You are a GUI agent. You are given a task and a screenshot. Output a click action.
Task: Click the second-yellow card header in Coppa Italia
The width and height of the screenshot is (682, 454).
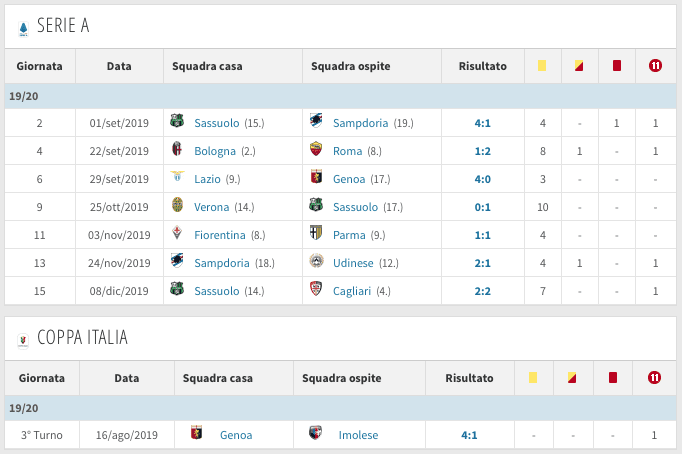[571, 379]
